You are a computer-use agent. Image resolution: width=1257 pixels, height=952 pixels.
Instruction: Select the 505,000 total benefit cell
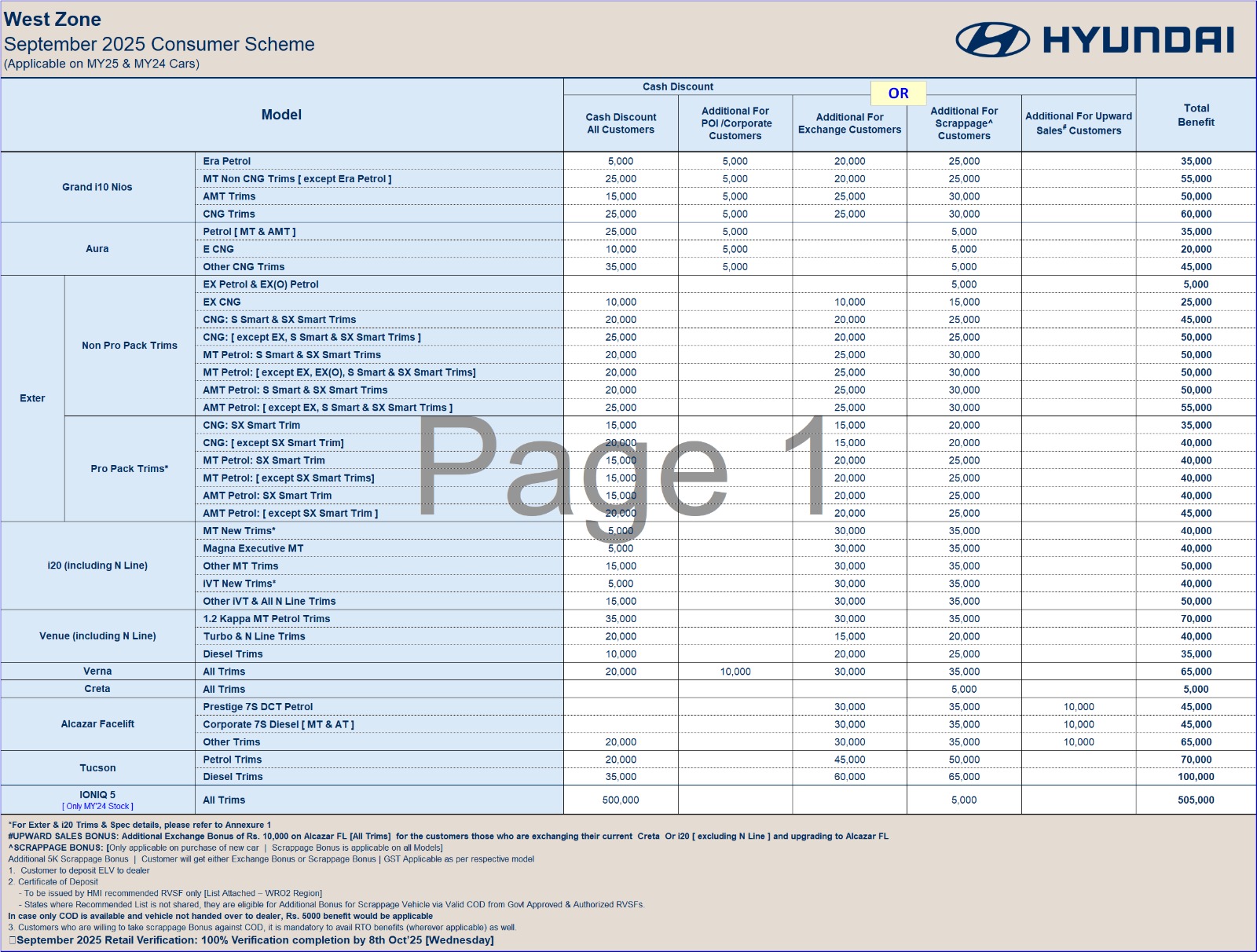(x=1196, y=800)
